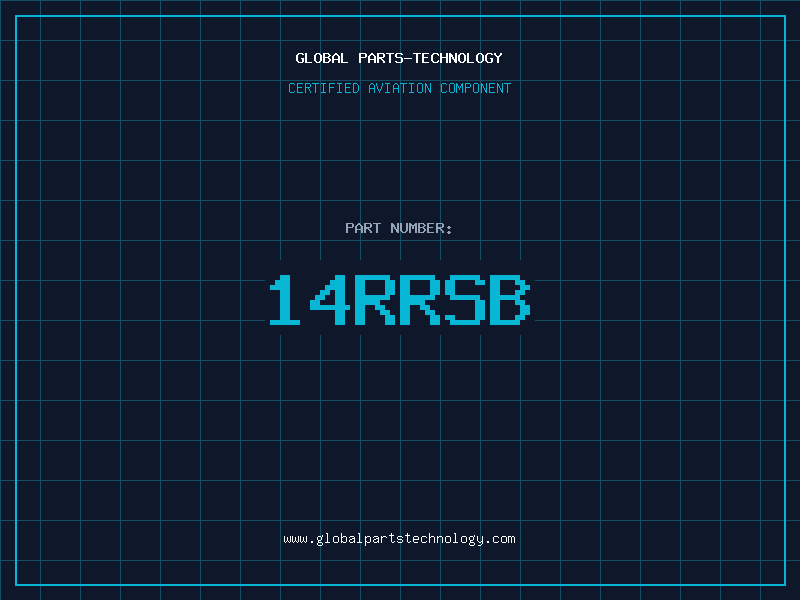Image resolution: width=800 pixels, height=600 pixels.
Task: Select the CERTIFIED AVIATION COMPONENT subtitle
Action: tap(399, 88)
